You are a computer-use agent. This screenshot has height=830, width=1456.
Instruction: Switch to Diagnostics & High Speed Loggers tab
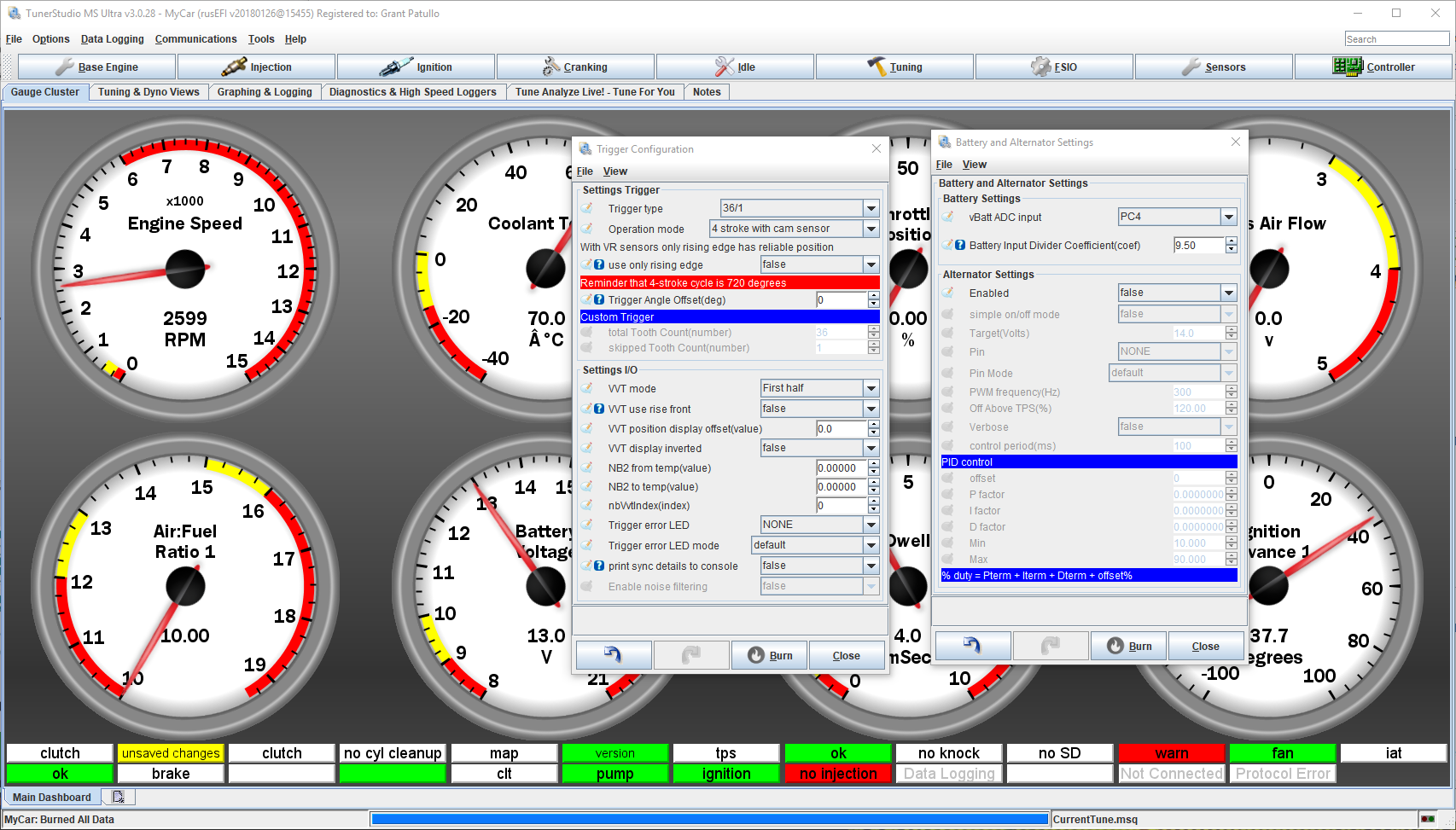(x=413, y=92)
